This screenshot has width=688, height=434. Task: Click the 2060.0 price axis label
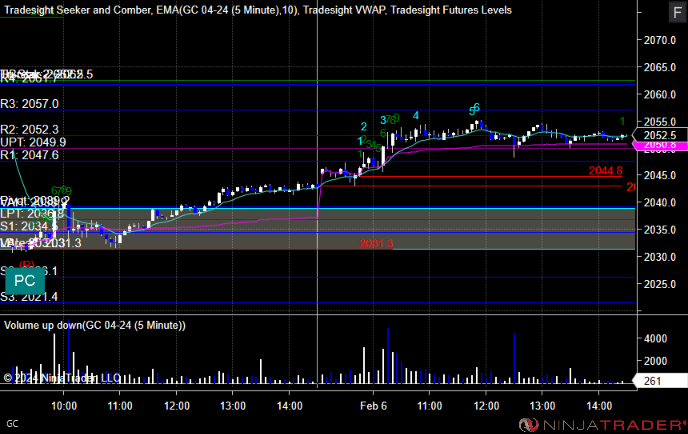(659, 94)
